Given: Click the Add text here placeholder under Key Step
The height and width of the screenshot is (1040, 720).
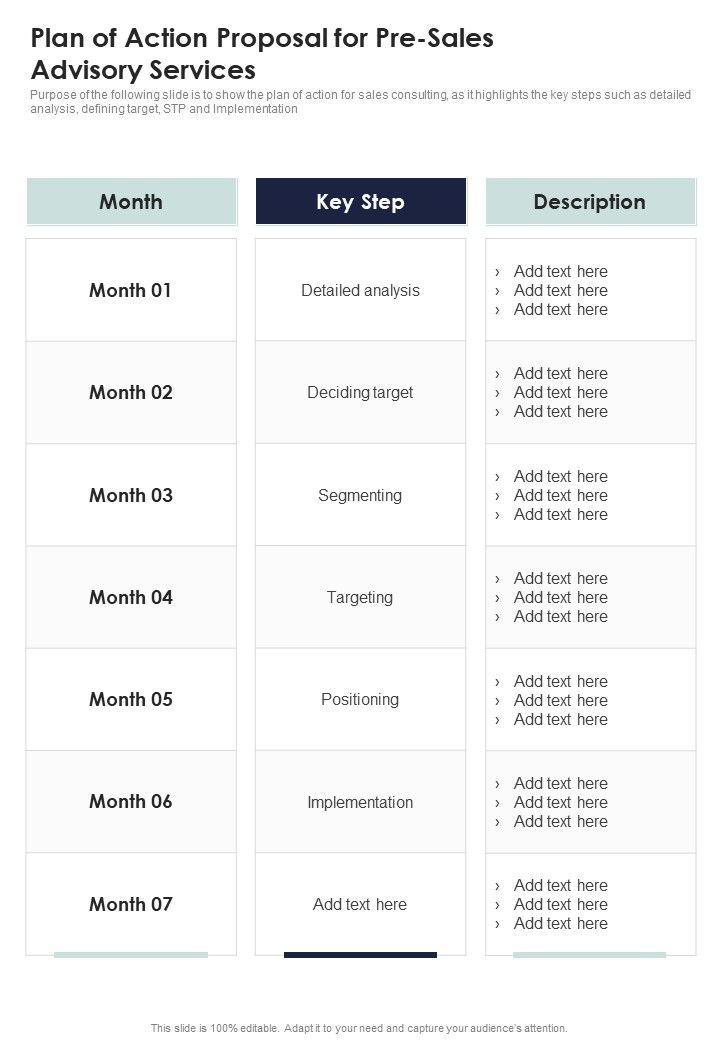Looking at the screenshot, I should coord(360,904).
